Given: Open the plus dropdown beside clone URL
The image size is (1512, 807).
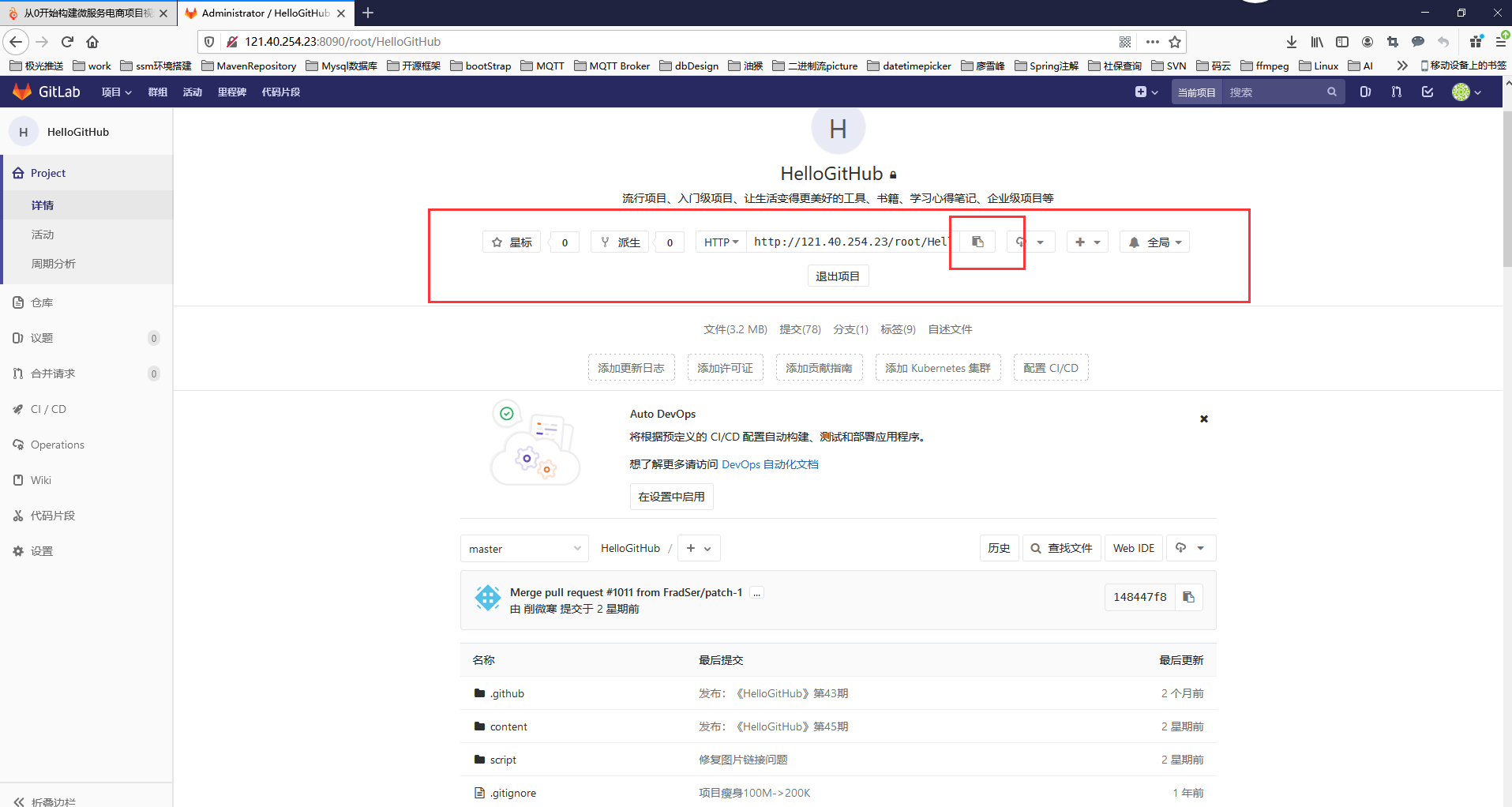Looking at the screenshot, I should (1087, 242).
